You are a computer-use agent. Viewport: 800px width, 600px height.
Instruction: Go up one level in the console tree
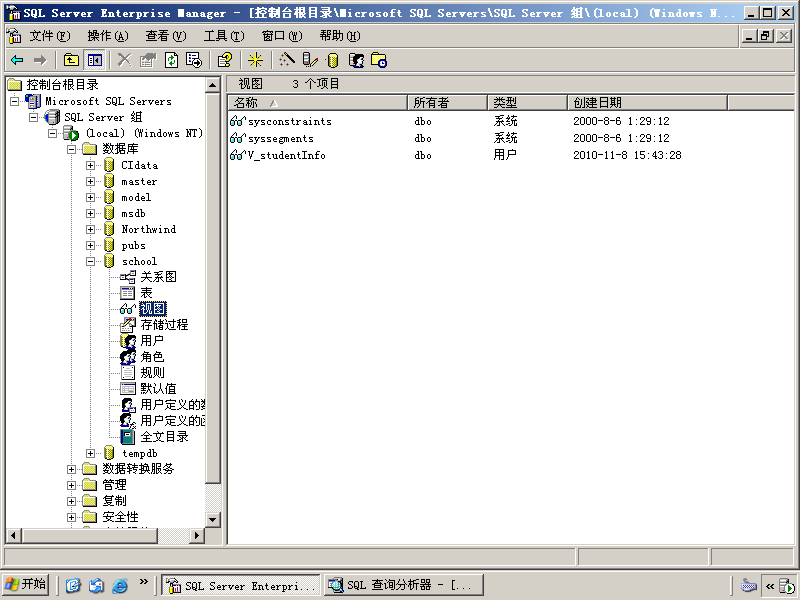pyautogui.click(x=71, y=60)
